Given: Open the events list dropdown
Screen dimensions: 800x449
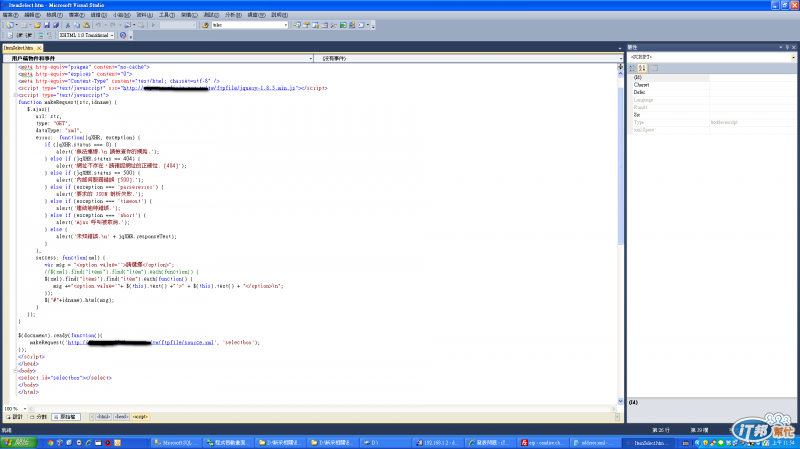Looking at the screenshot, I should 620,59.
